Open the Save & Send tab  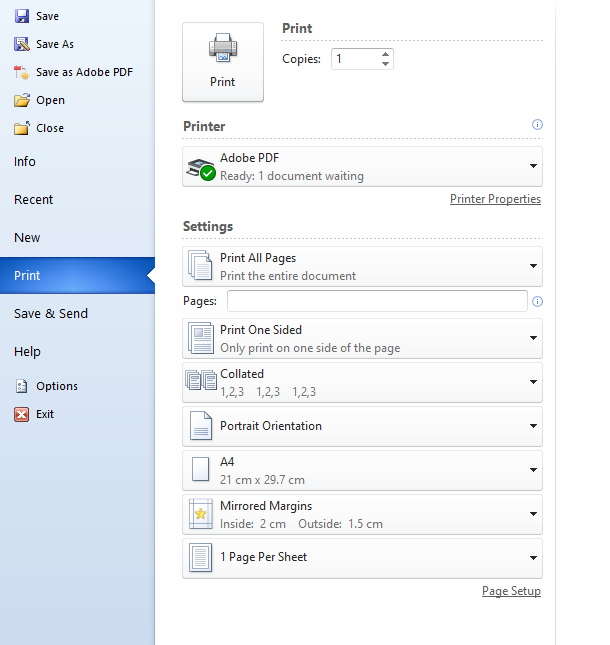[x=77, y=313]
